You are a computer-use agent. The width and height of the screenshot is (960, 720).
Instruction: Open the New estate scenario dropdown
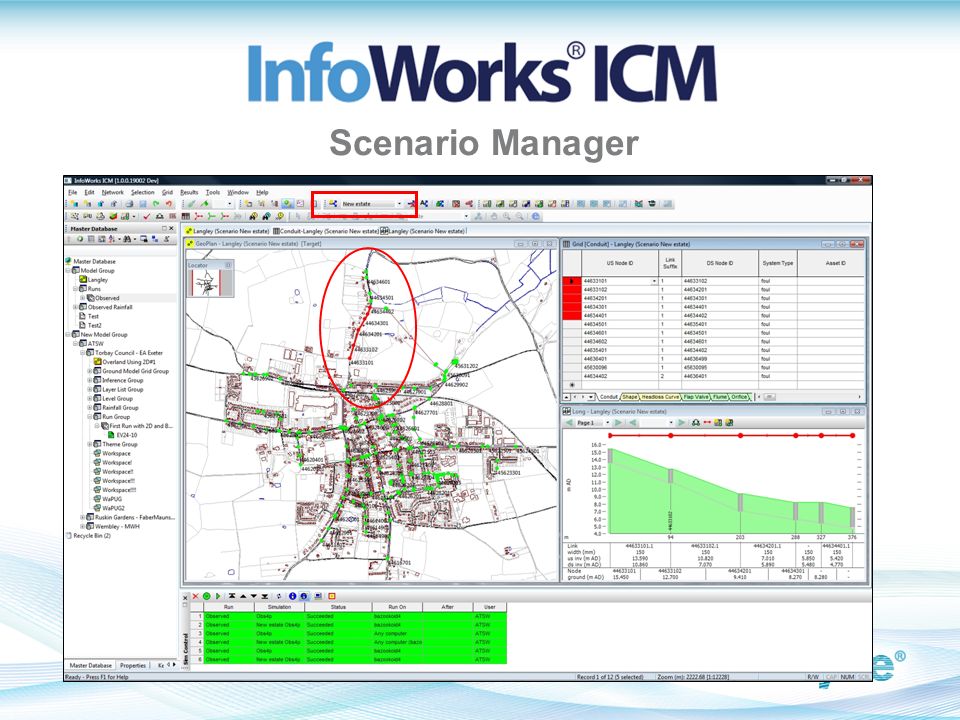(x=399, y=204)
